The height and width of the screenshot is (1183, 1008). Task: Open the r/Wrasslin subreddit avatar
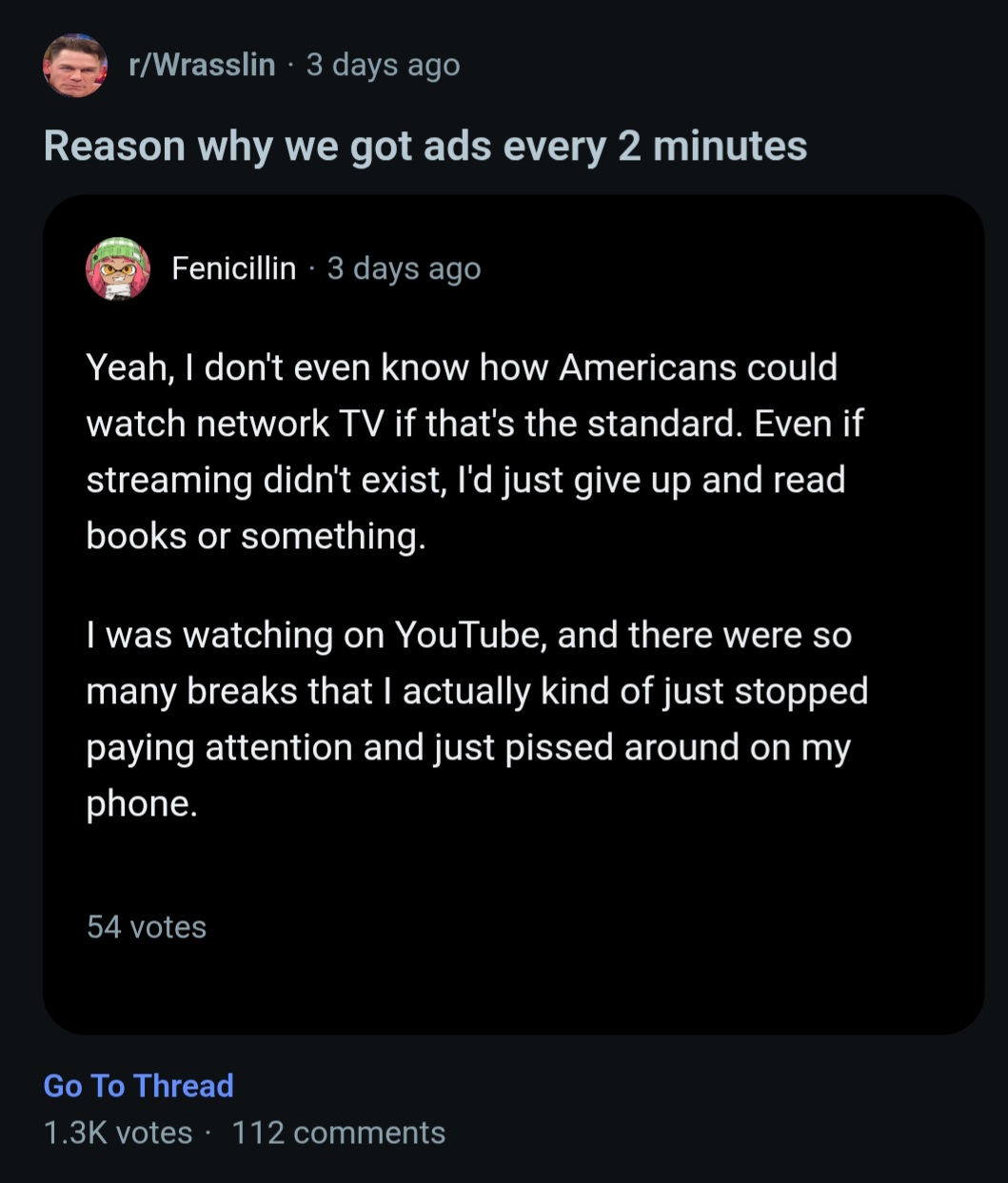click(x=74, y=65)
